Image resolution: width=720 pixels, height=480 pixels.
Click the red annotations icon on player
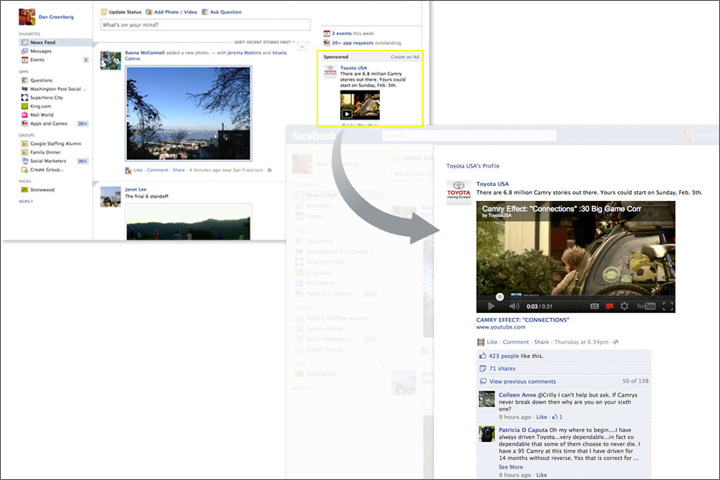(x=609, y=306)
